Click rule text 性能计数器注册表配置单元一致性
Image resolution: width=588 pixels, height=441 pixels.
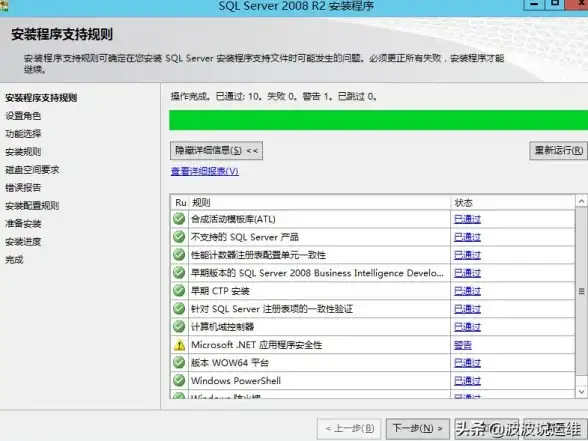258,255
